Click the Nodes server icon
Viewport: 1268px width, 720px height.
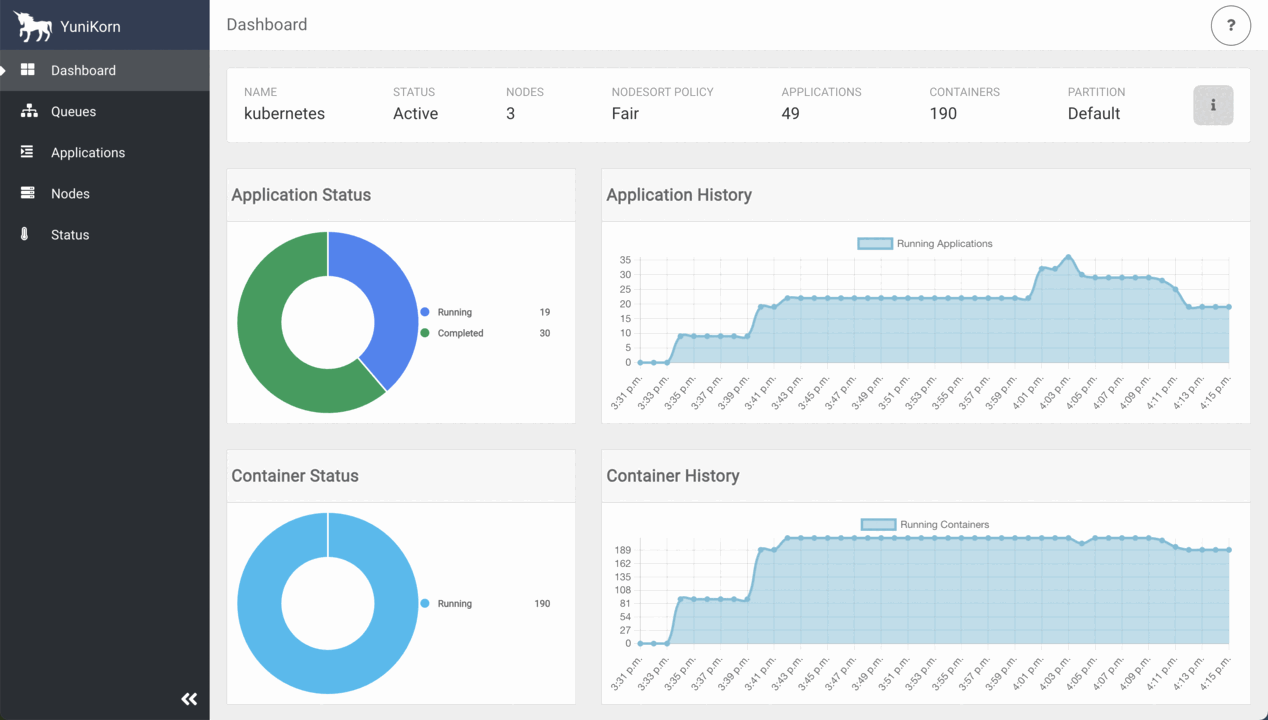pos(28,193)
